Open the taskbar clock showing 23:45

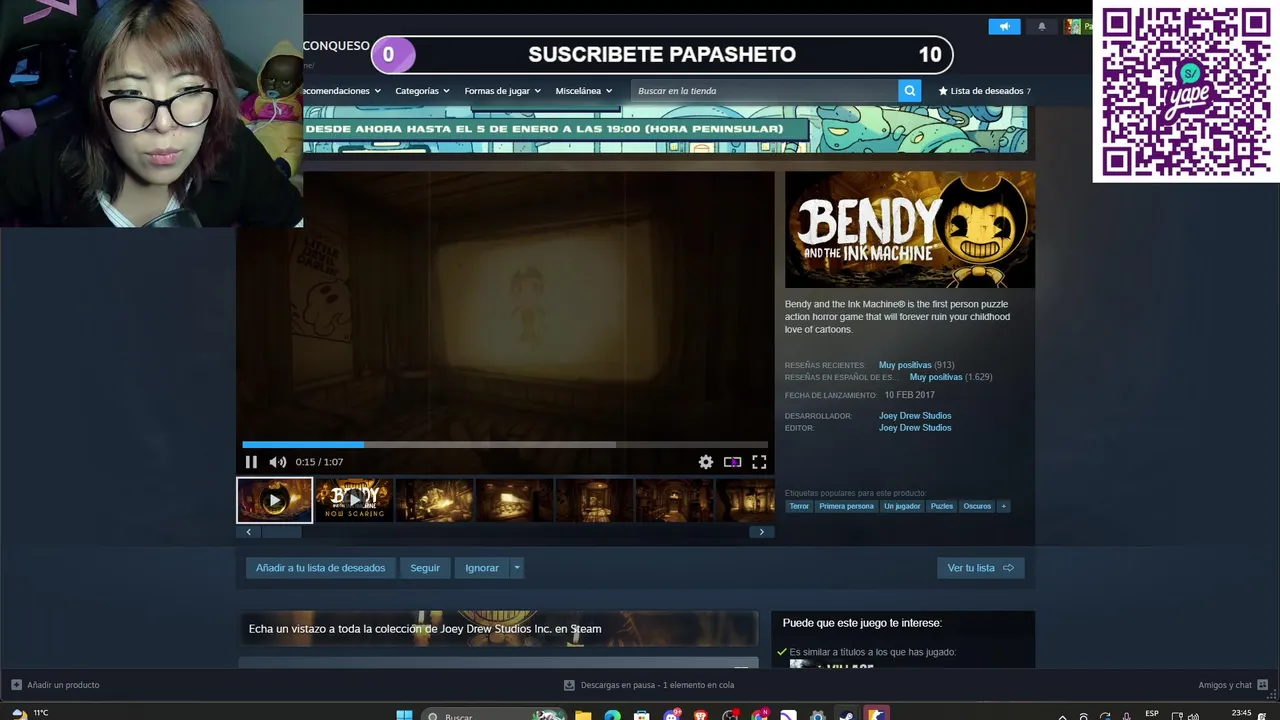click(1241, 714)
